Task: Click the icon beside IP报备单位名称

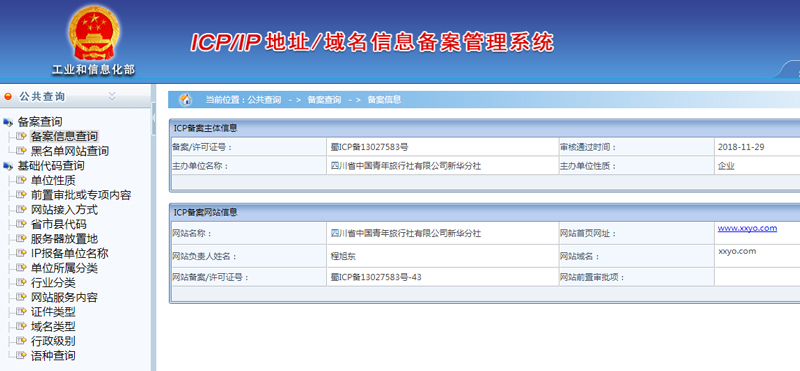Action: pyautogui.click(x=21, y=253)
